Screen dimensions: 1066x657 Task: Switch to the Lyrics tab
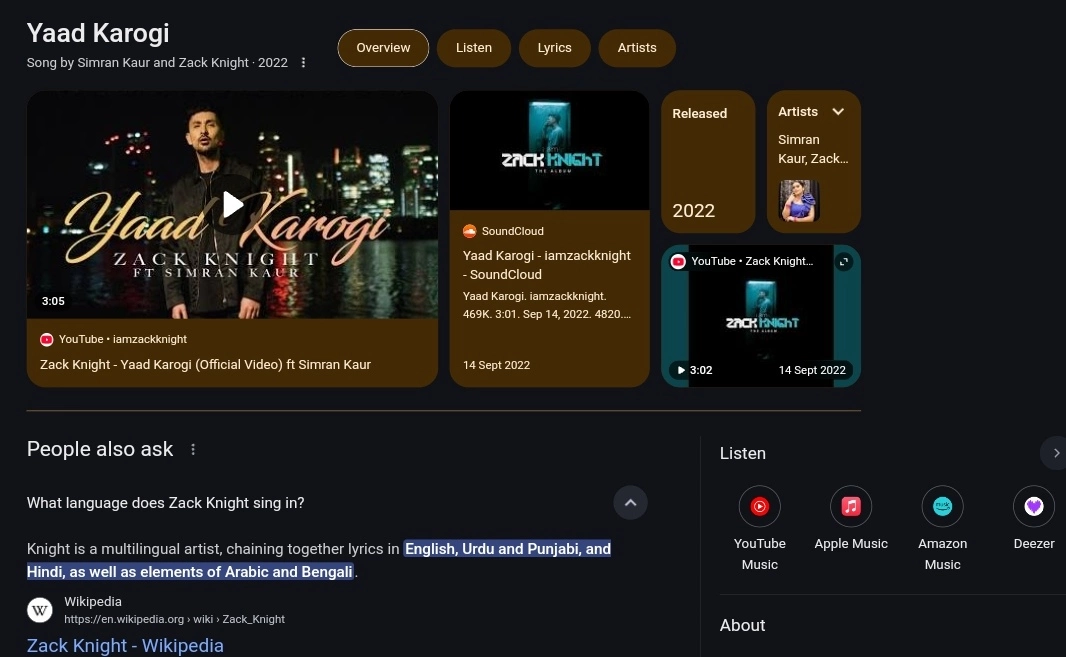555,48
